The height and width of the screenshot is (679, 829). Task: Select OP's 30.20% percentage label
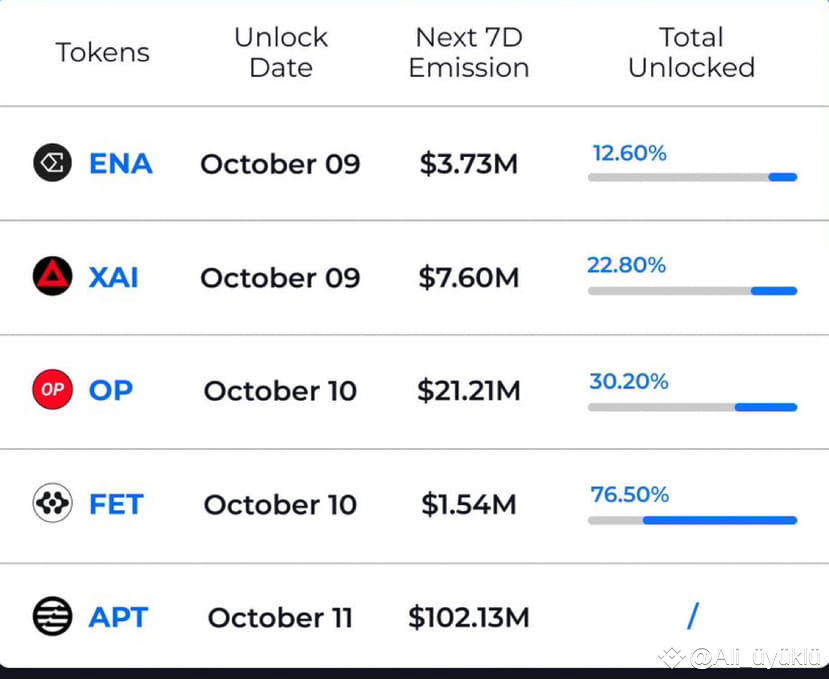(x=627, y=381)
